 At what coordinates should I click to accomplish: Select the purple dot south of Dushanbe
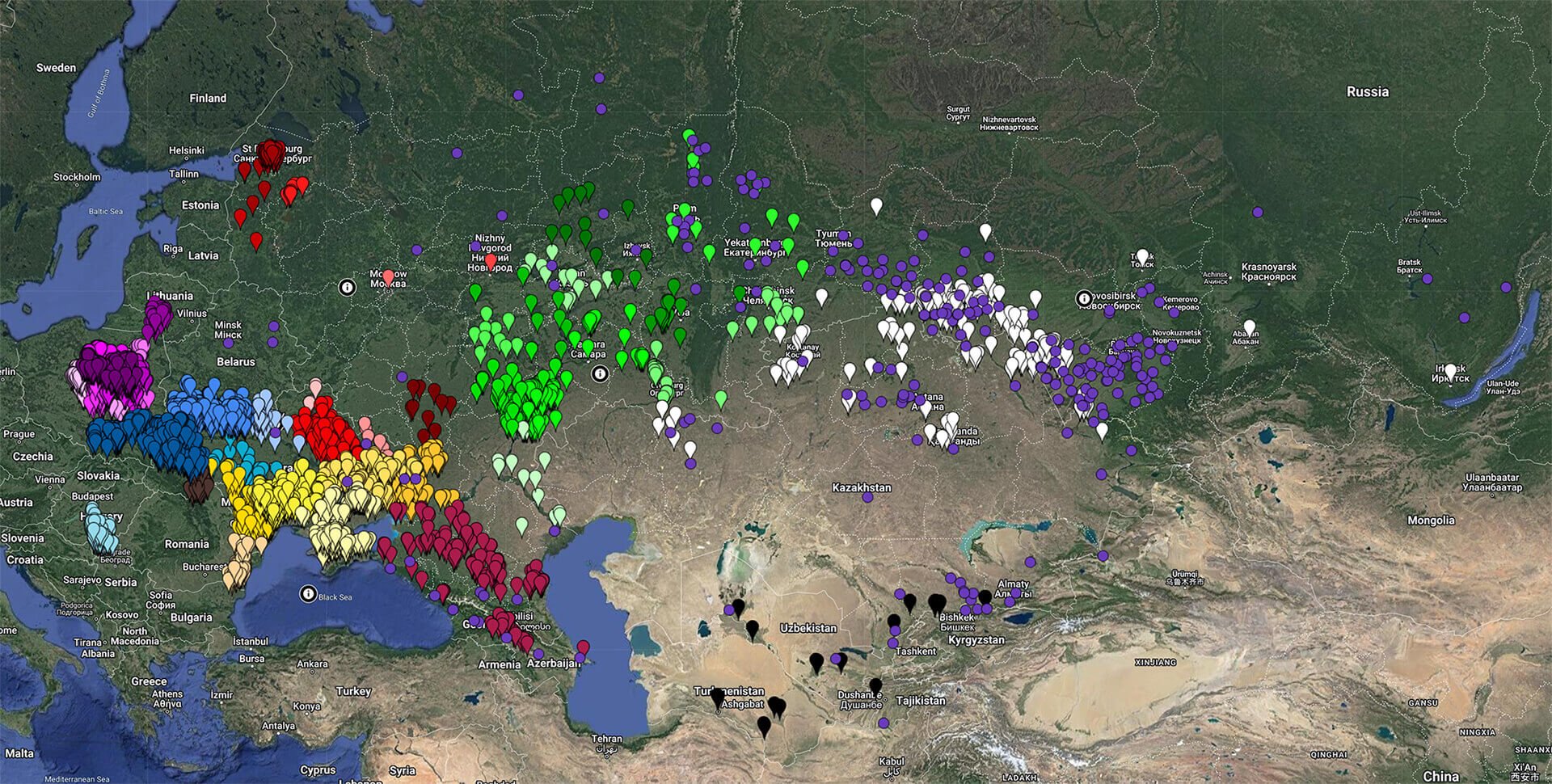click(884, 723)
